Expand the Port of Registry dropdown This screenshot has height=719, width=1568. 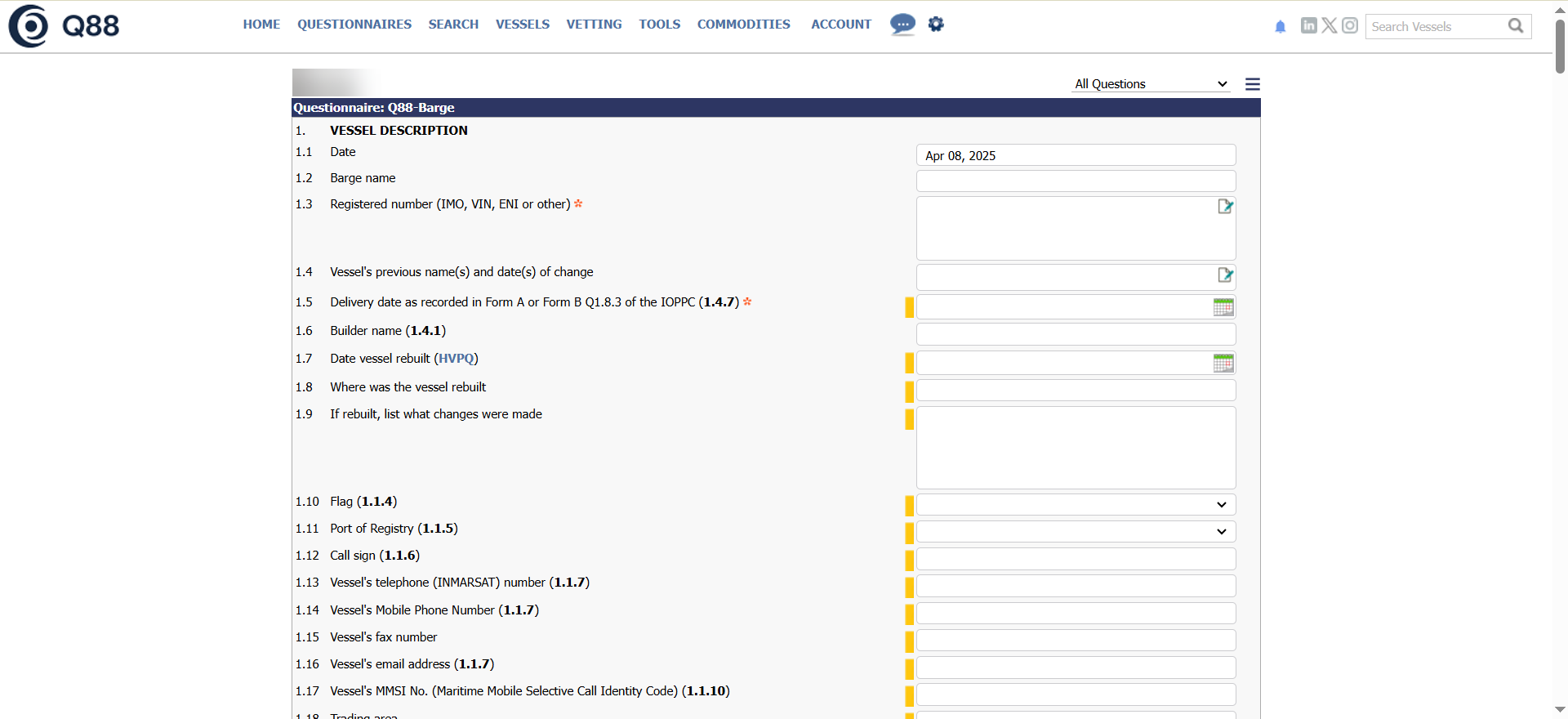[x=1075, y=532]
